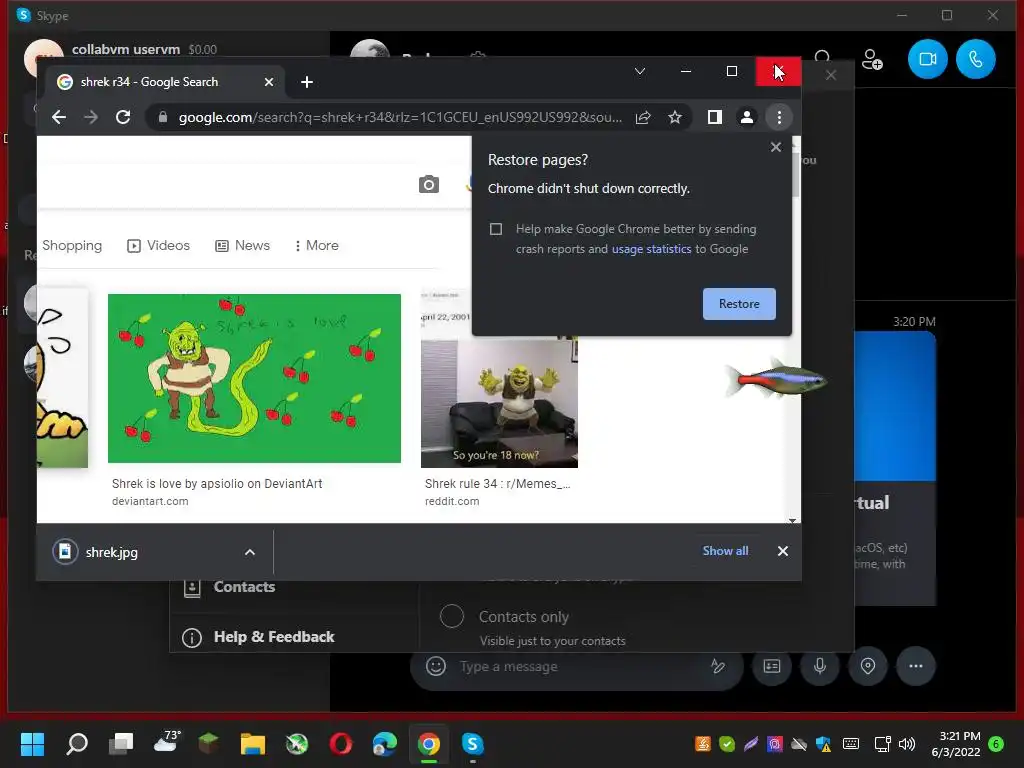The width and height of the screenshot is (1024, 768).
Task: Open Chrome side panel icon
Action: (x=714, y=118)
